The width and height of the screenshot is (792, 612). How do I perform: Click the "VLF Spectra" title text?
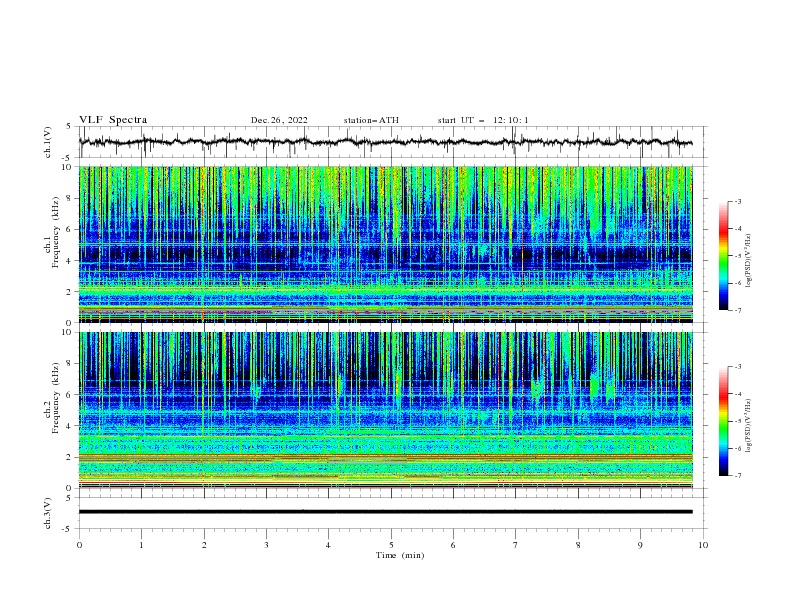click(113, 120)
